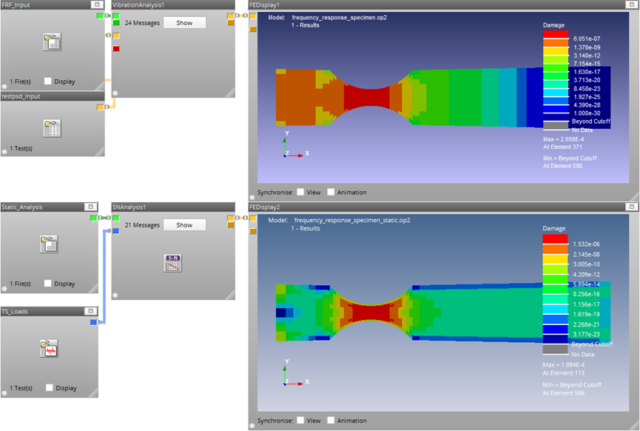Viewport: 640px width, 431px height.
Task: Collapse the FEDisplay2 glyph
Action: [631, 207]
